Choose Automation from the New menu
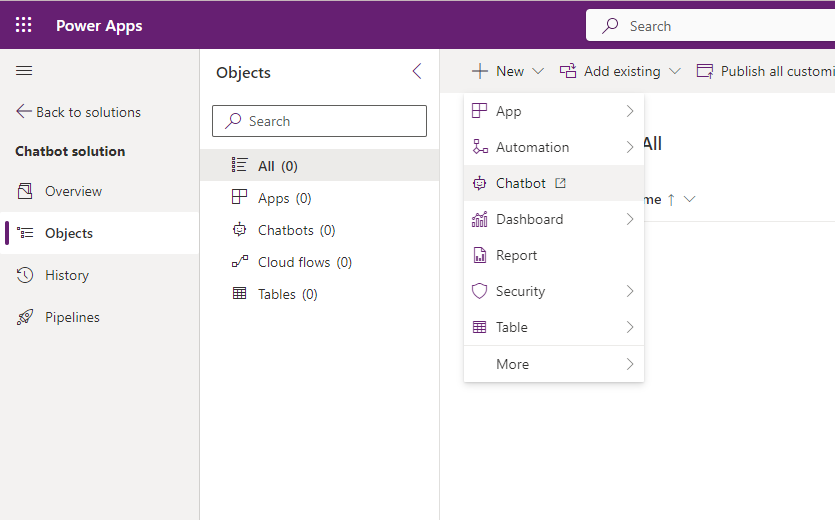Viewport: 835px width, 520px height. (554, 147)
